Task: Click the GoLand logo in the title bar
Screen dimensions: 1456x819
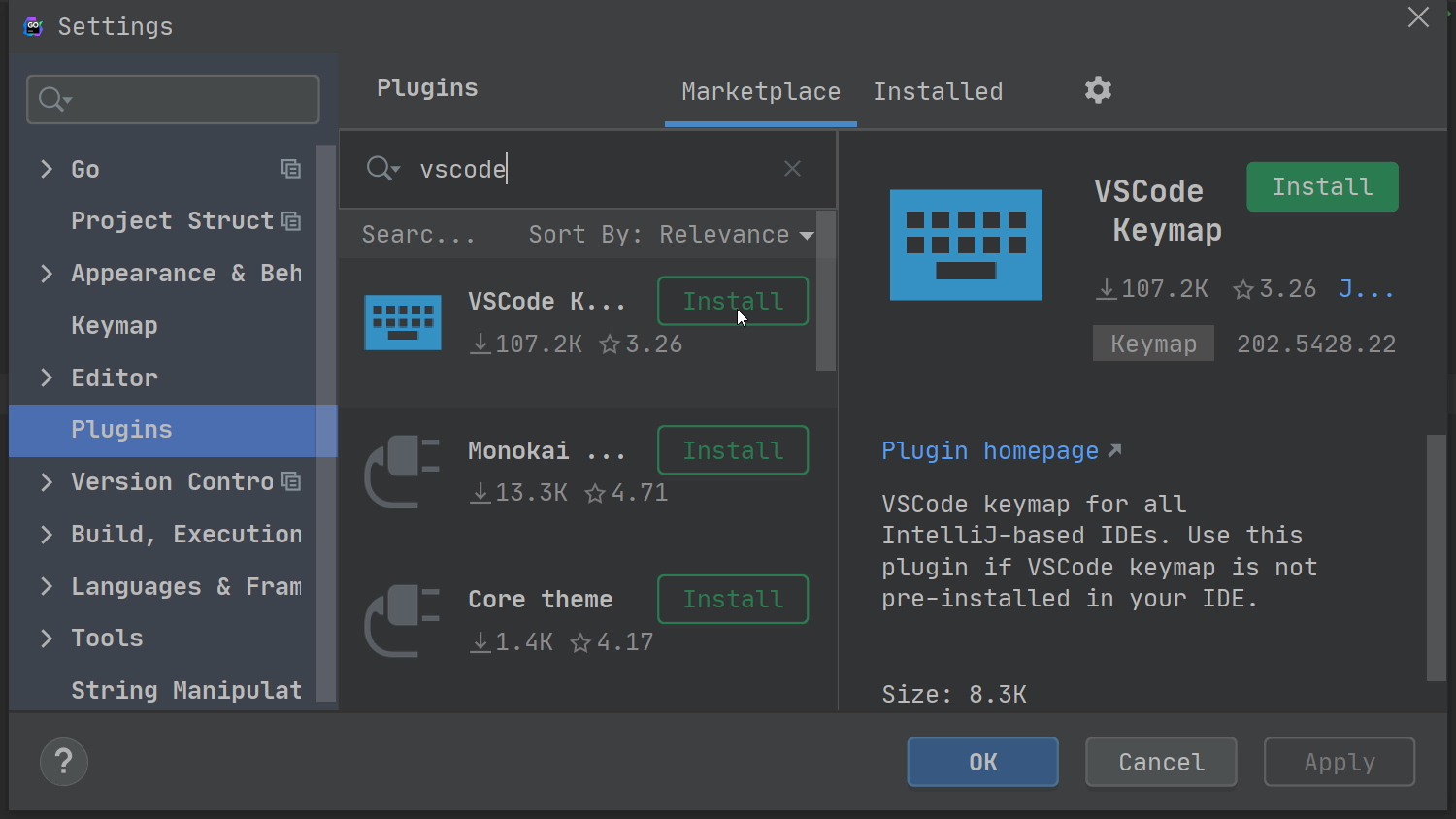Action: point(32,26)
